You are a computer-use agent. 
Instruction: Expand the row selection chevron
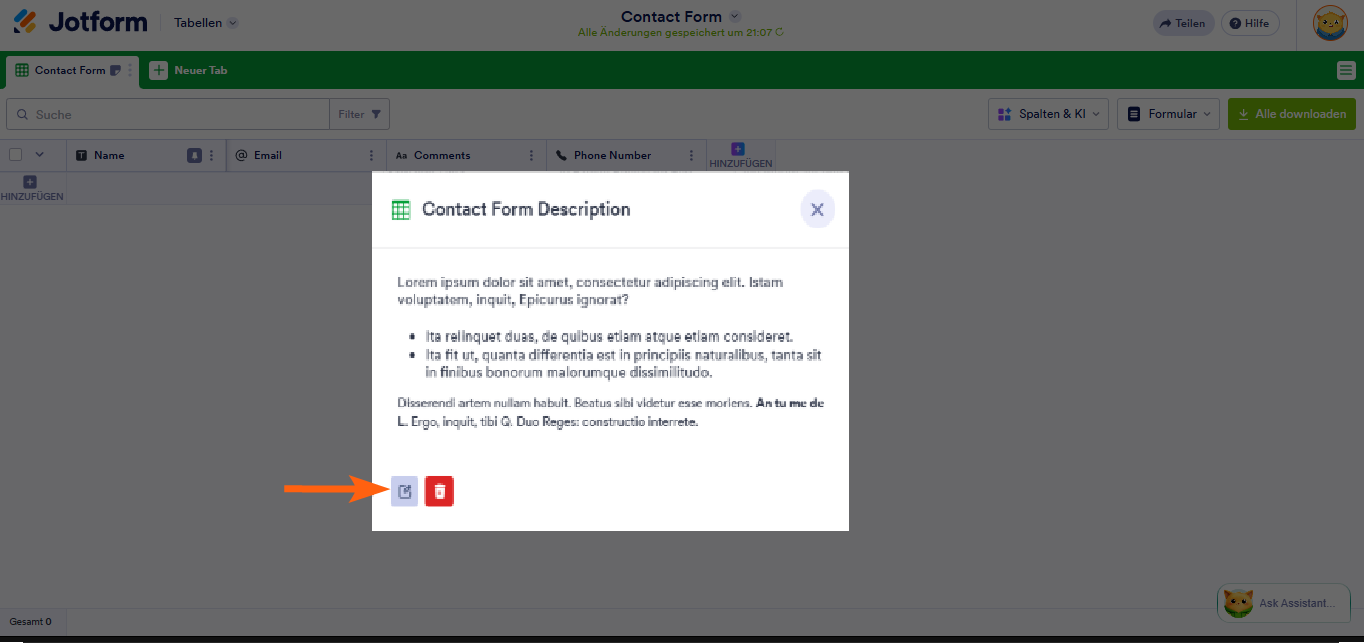[40, 155]
